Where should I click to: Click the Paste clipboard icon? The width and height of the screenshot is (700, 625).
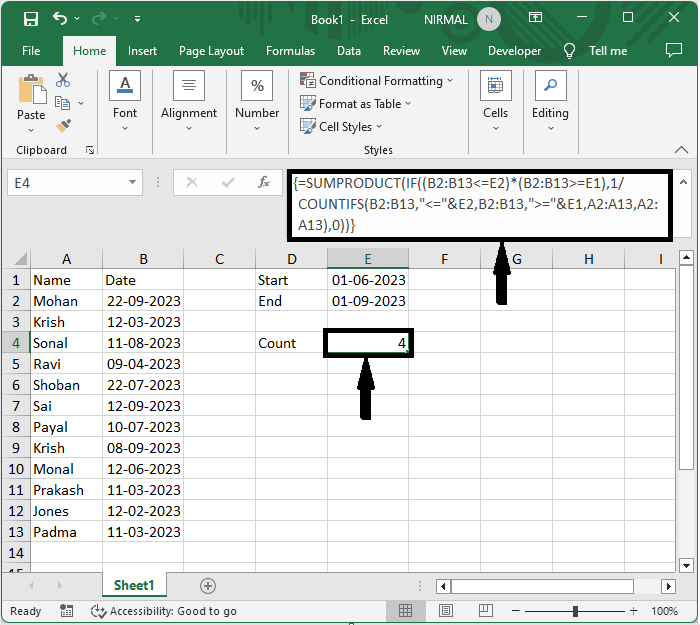[32, 90]
